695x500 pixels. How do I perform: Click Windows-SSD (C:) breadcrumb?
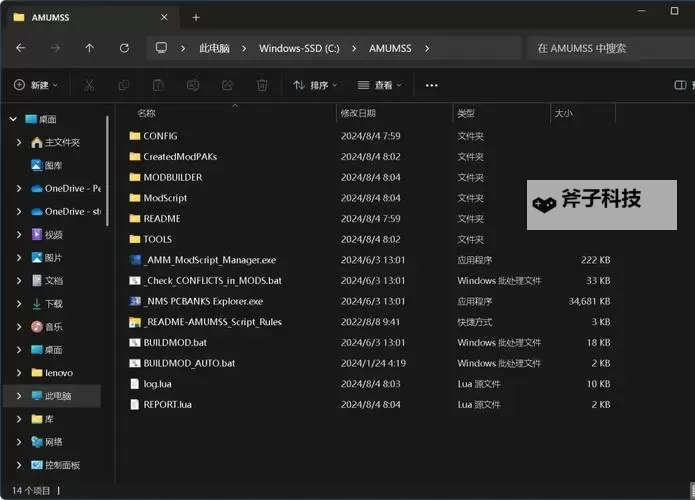coord(299,48)
